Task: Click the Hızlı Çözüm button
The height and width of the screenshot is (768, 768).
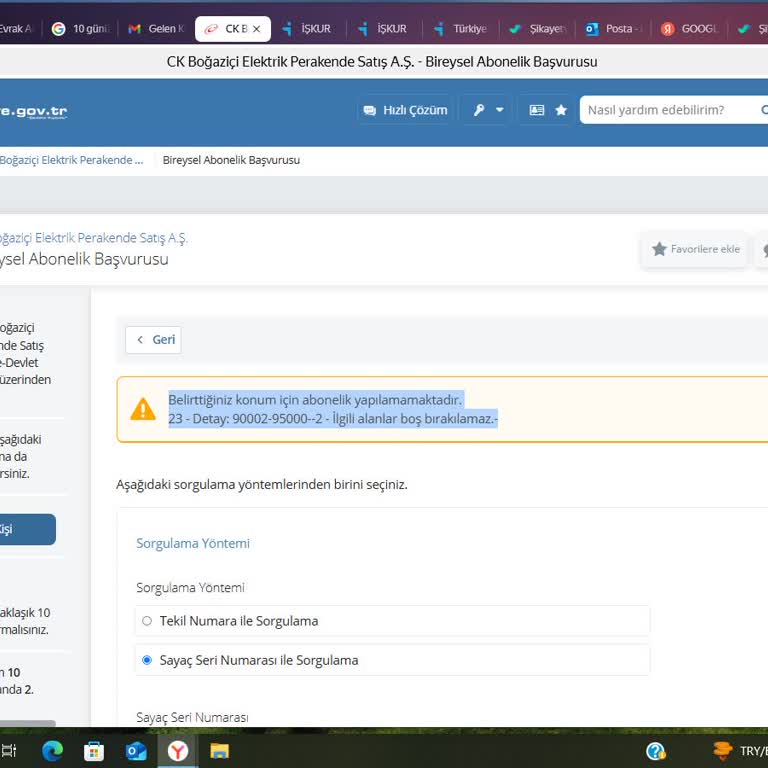Action: click(405, 110)
